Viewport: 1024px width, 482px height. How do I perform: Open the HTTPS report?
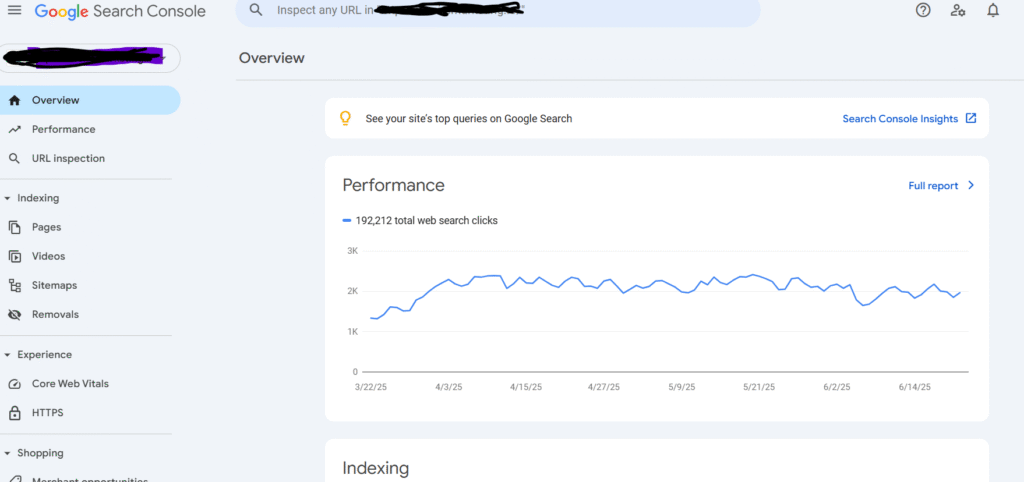[x=90, y=413]
